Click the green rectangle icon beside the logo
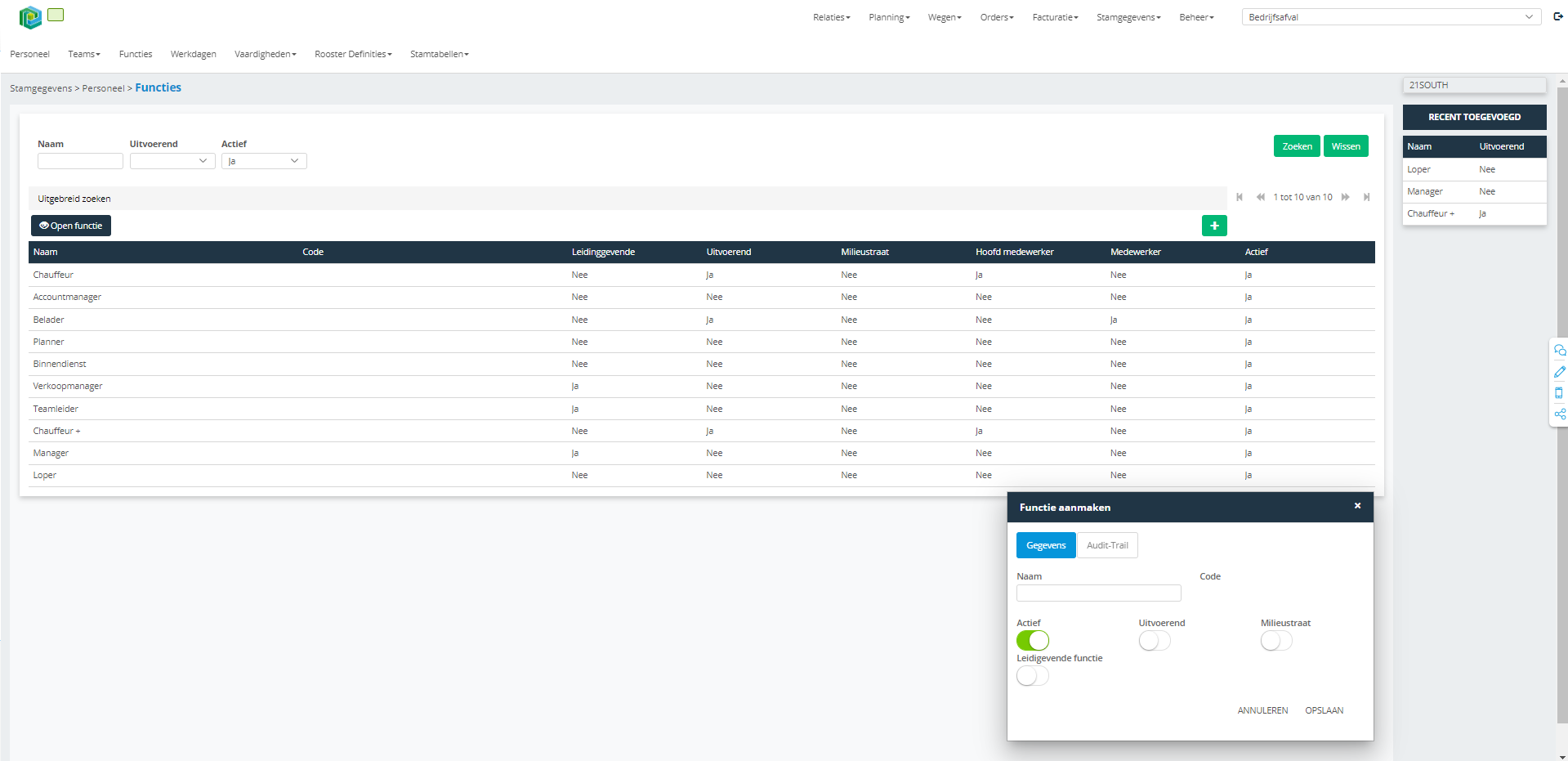Image resolution: width=1568 pixels, height=761 pixels. tap(56, 15)
